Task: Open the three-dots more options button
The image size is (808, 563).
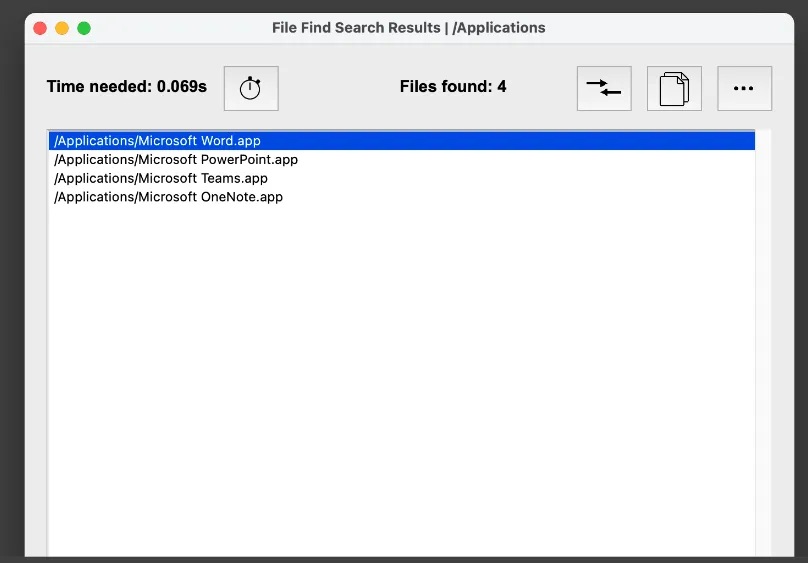Action: (744, 88)
